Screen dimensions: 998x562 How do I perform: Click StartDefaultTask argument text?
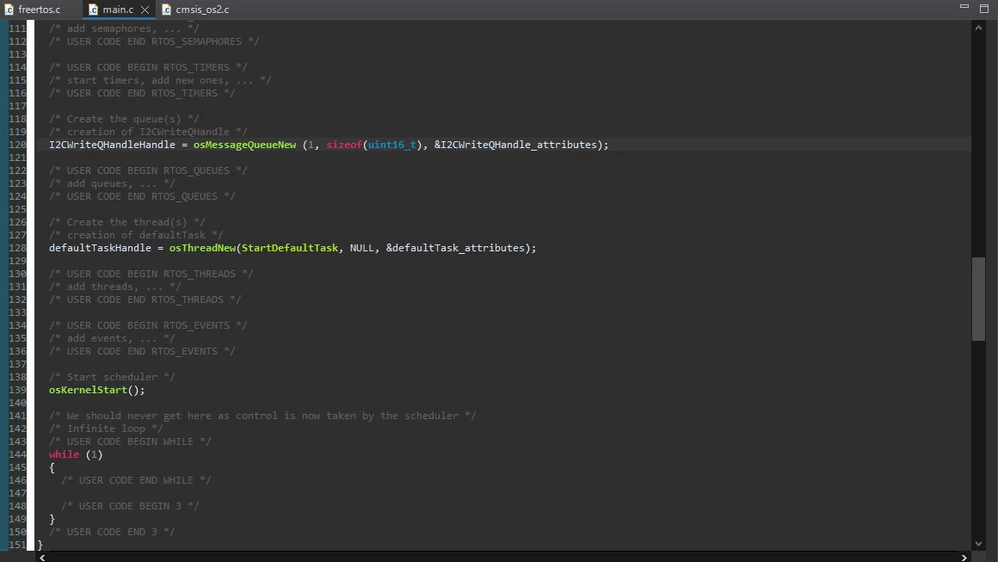[290, 248]
